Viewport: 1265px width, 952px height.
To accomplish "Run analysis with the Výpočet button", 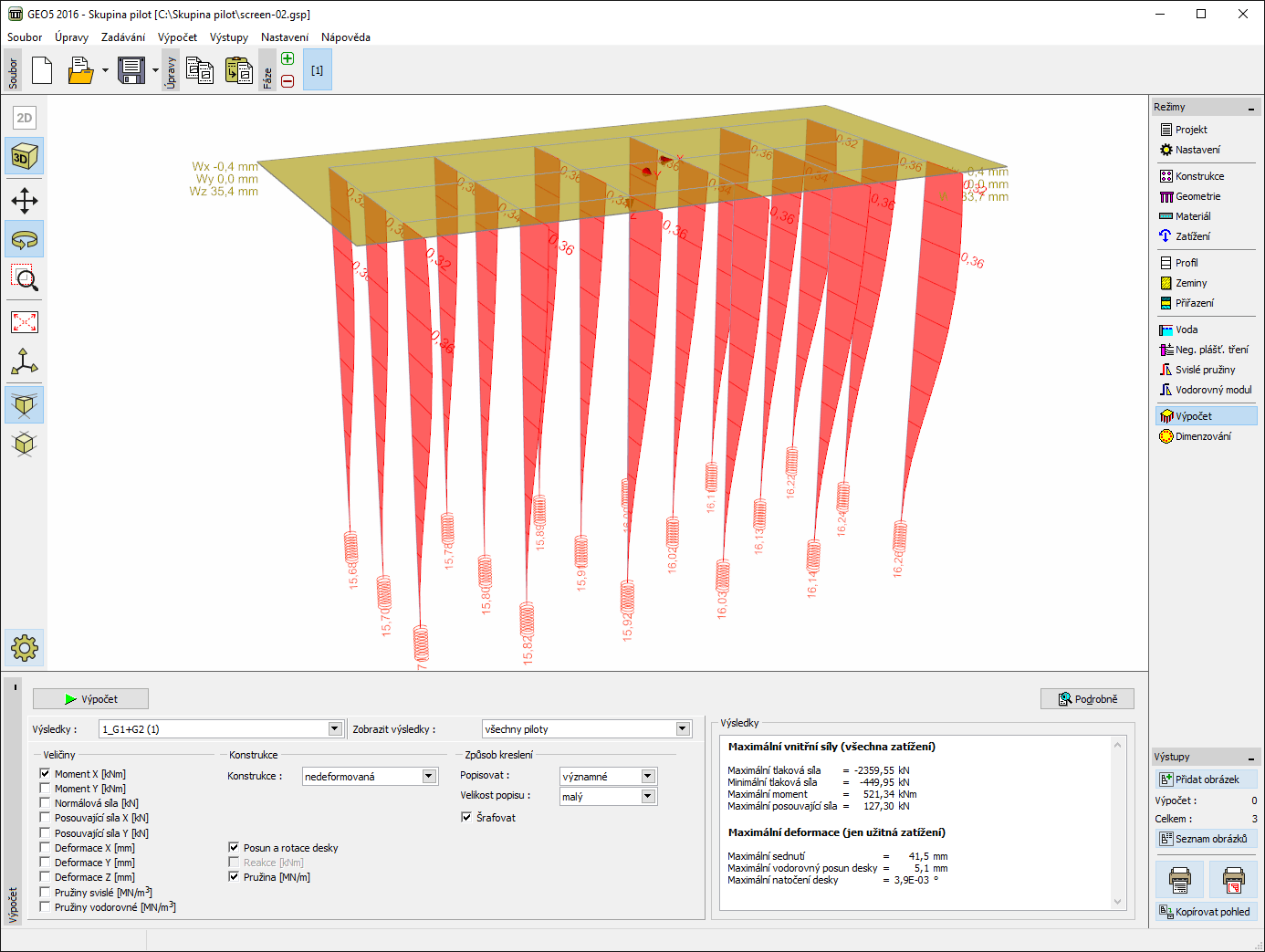I will (90, 699).
